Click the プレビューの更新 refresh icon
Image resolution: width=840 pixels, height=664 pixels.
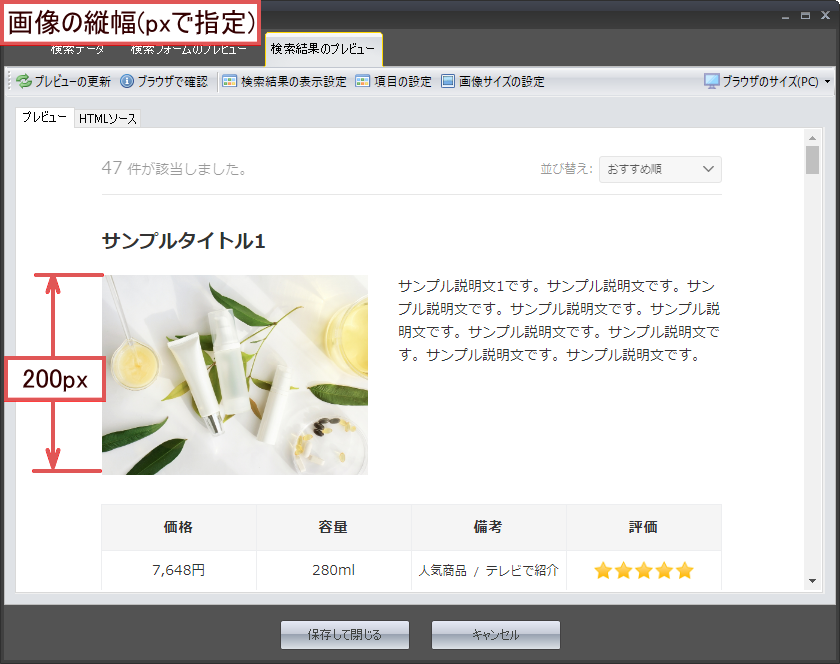(24, 82)
